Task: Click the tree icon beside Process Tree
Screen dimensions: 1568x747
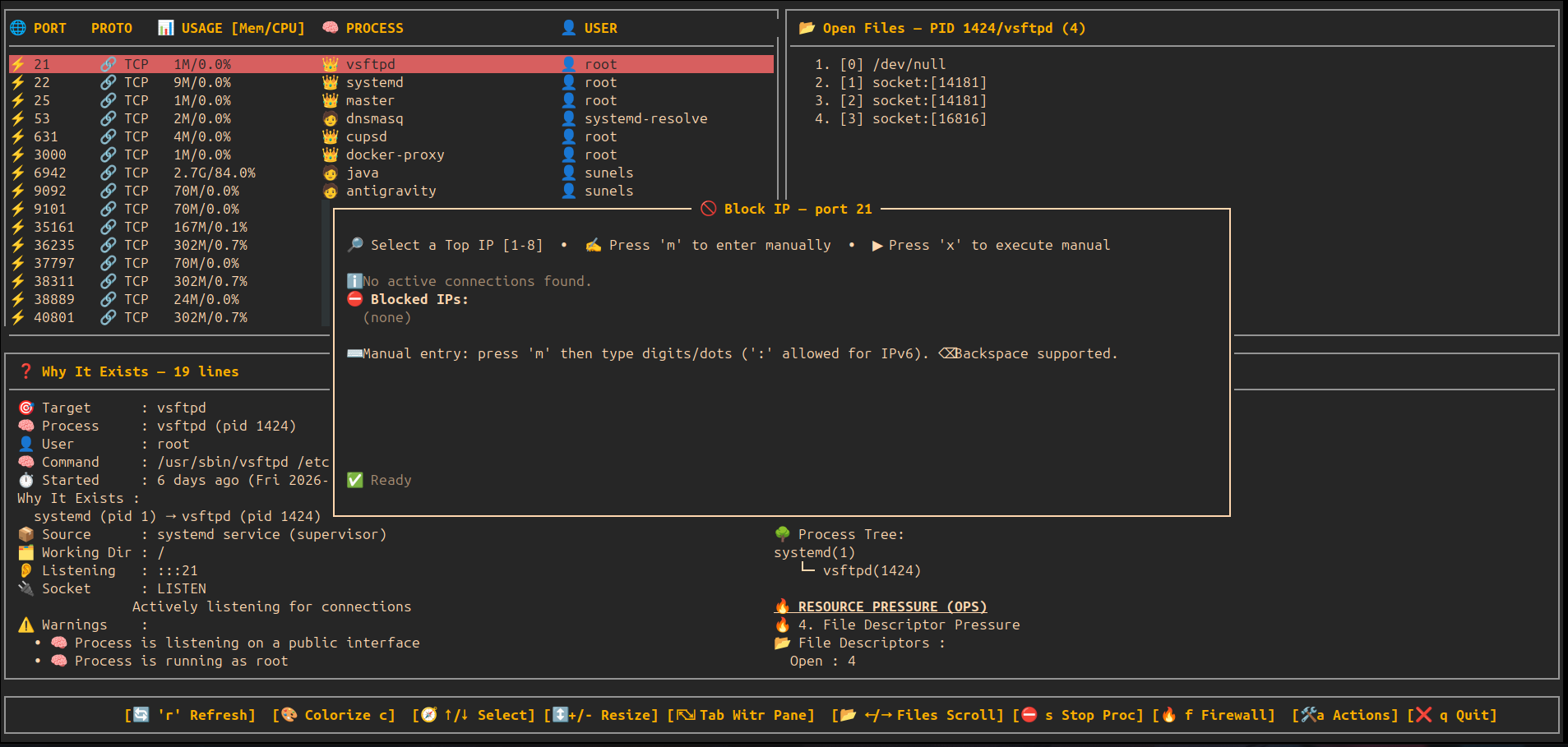Action: (x=782, y=534)
